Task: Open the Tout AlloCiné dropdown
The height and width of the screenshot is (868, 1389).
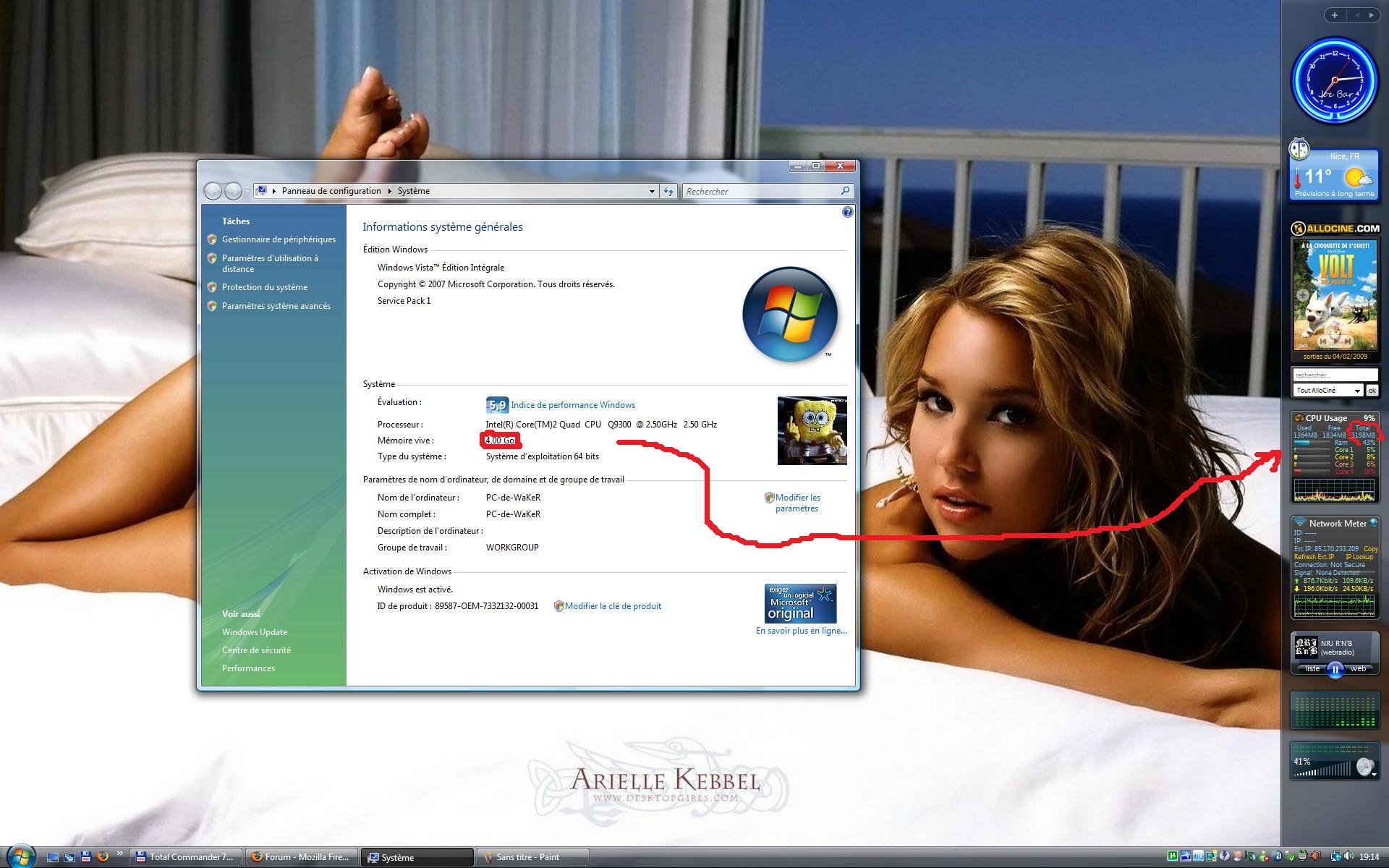Action: coord(1357,391)
